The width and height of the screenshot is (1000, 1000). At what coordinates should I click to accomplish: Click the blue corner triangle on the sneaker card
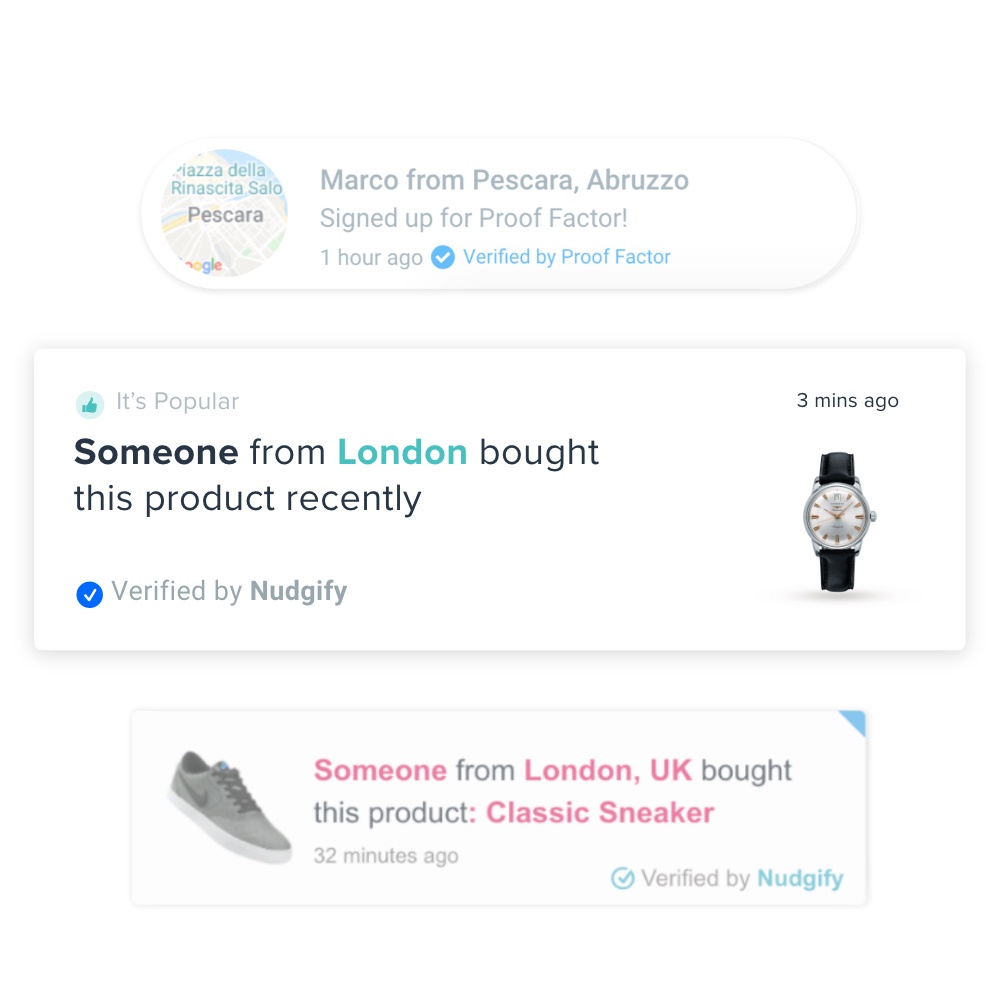click(856, 720)
